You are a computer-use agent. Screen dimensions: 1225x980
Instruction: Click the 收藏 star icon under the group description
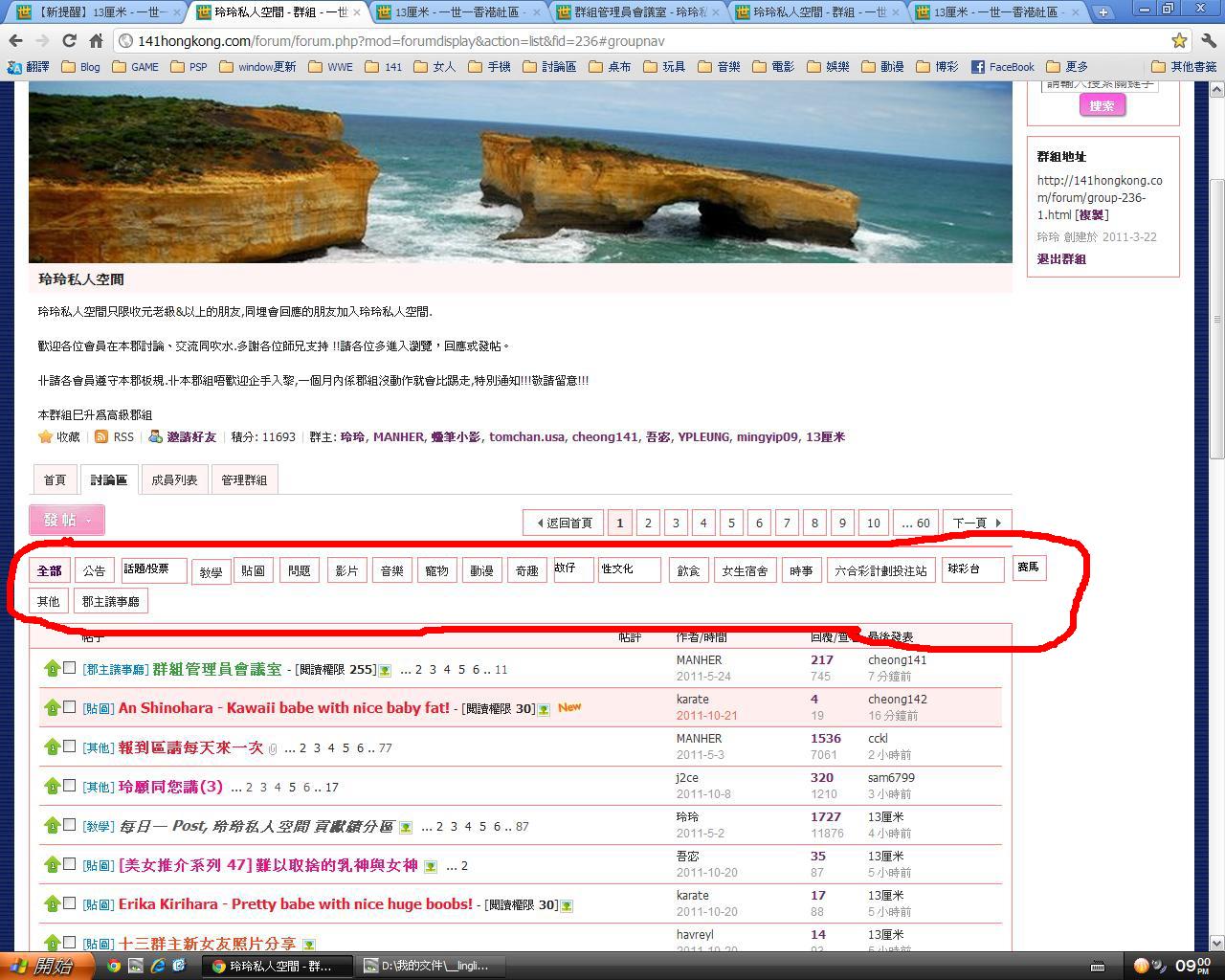pos(45,436)
